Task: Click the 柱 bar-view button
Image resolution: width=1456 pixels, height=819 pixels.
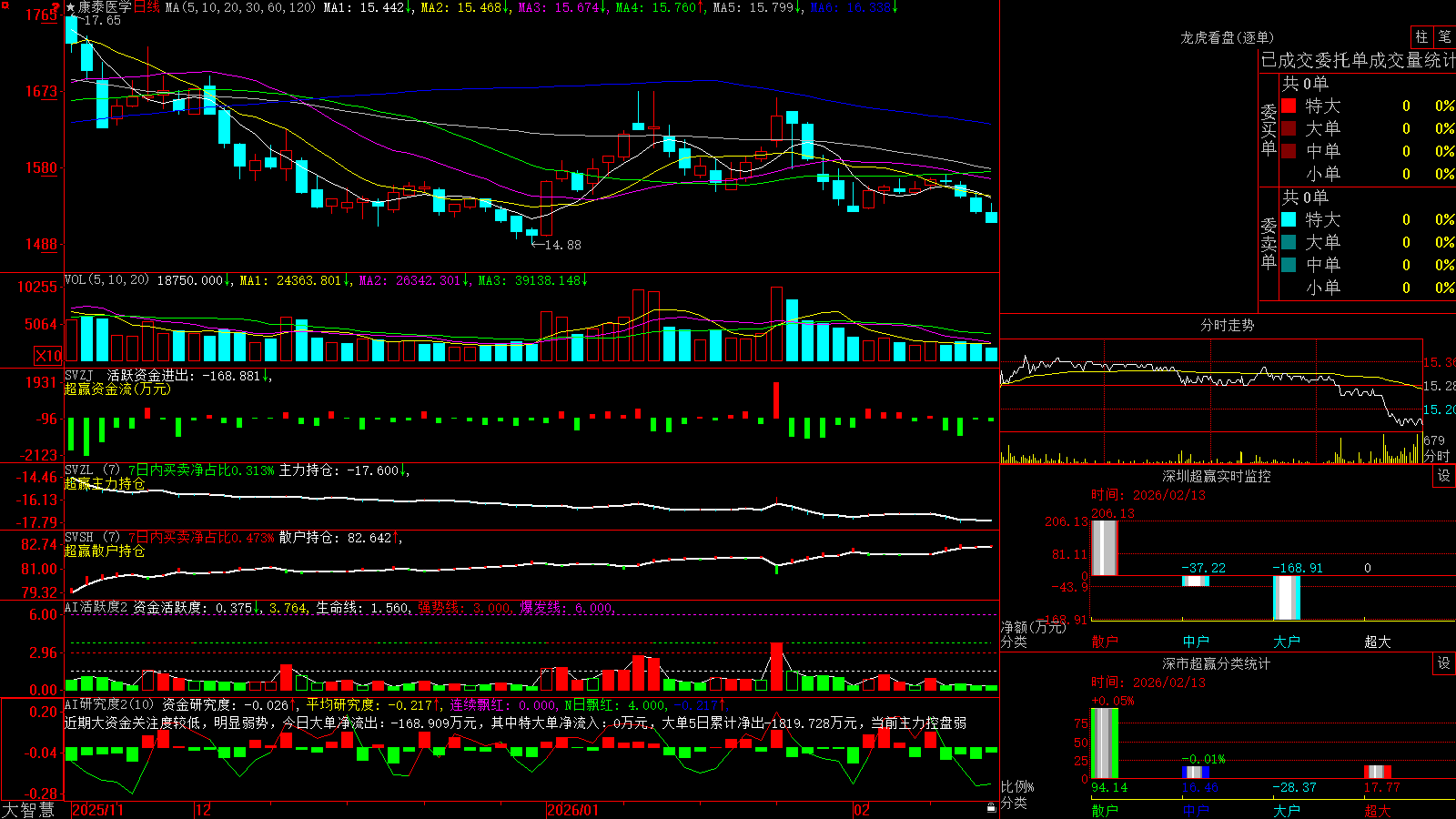Action: (x=1421, y=37)
